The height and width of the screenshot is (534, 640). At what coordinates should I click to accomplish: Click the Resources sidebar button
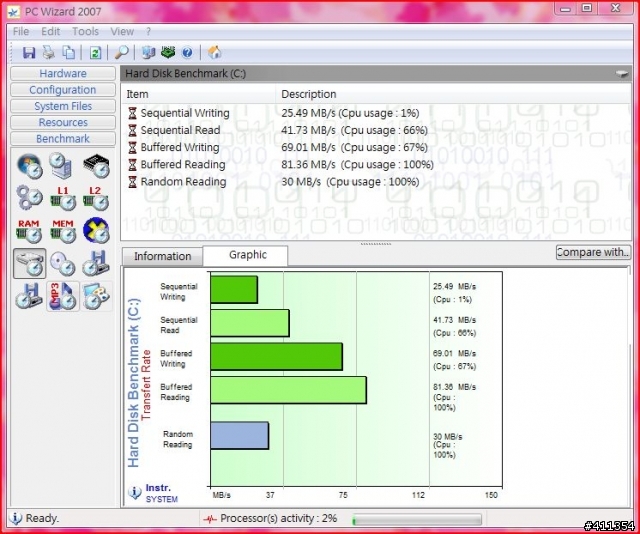(63, 122)
